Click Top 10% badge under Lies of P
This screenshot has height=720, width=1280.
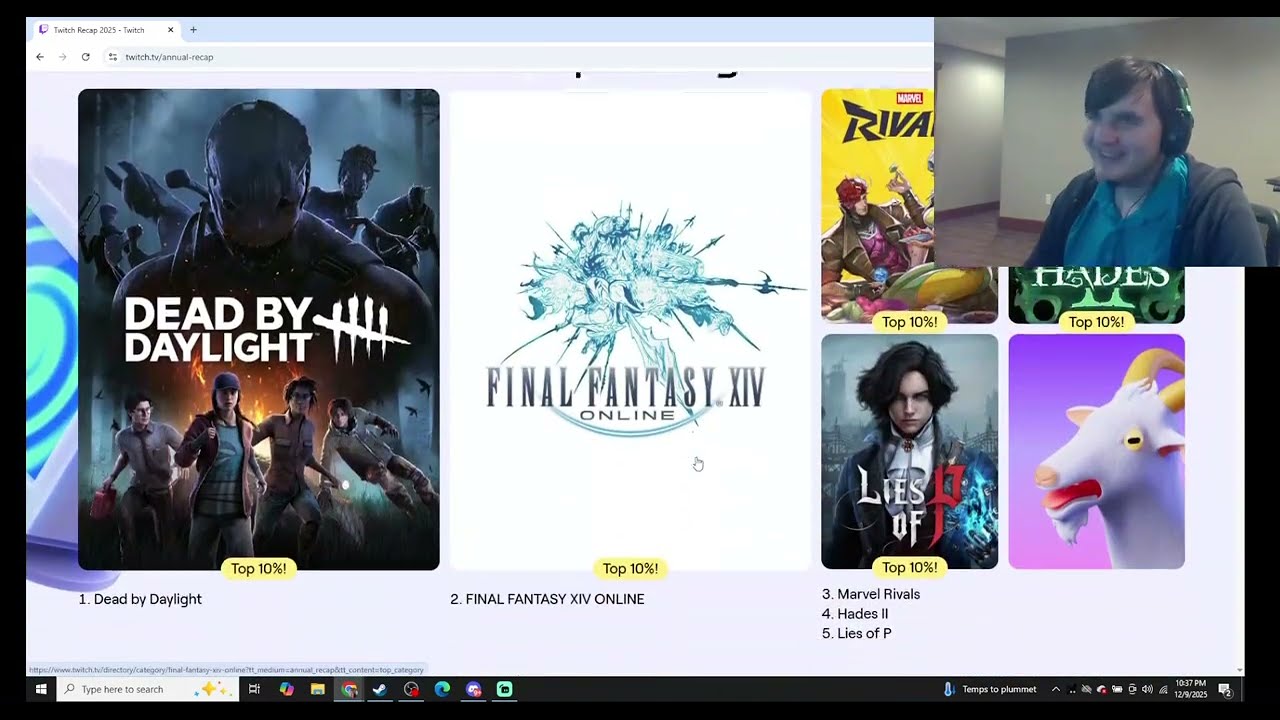point(909,567)
